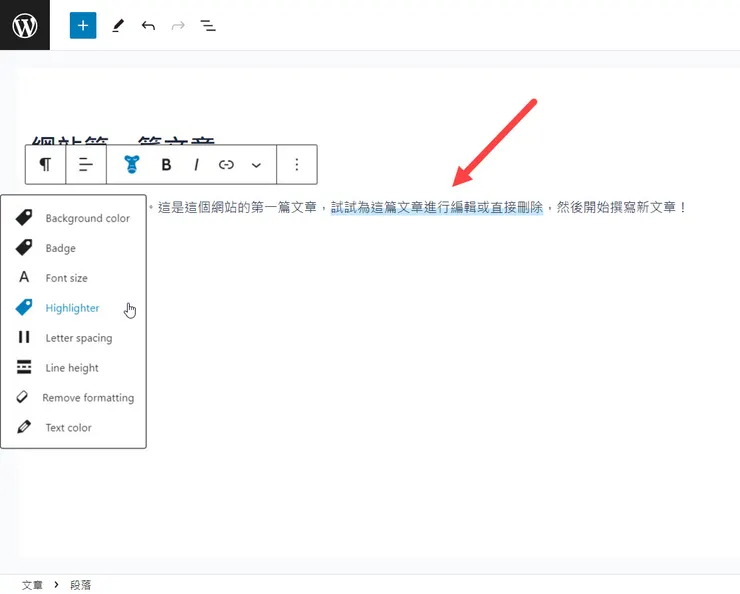Select 段落 in the bottom breadcrumb
The image size is (740, 594).
[80, 585]
